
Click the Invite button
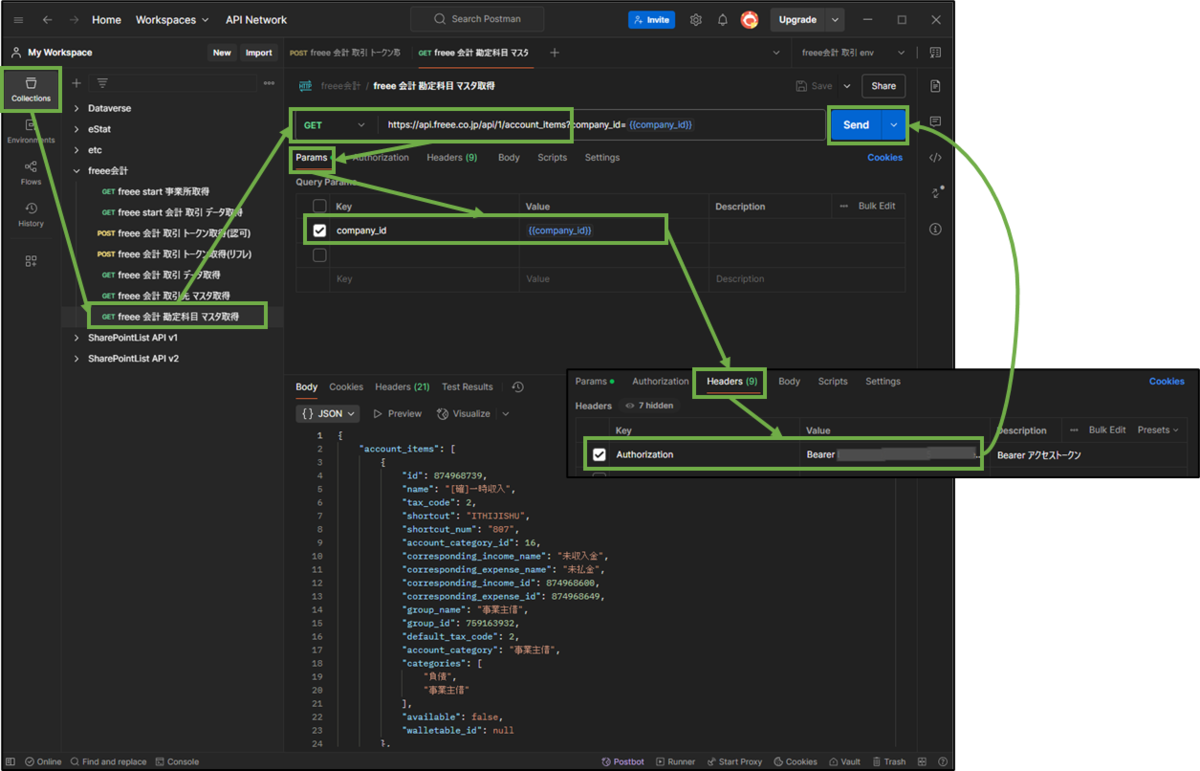651,20
